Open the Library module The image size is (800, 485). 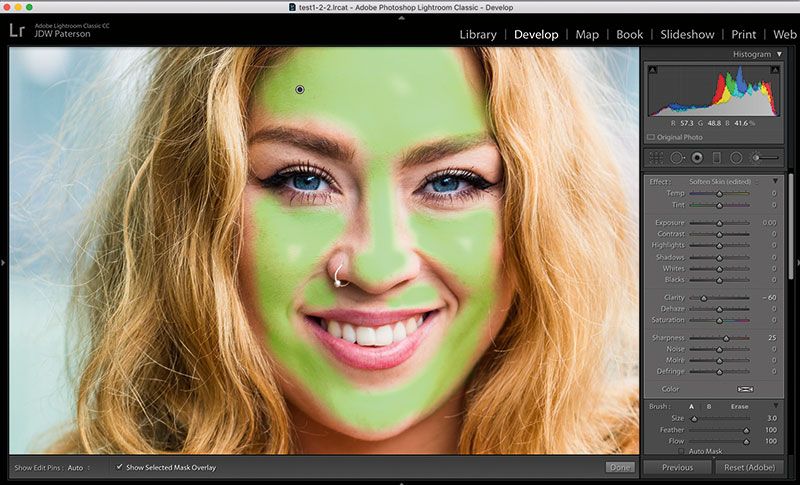(x=478, y=35)
